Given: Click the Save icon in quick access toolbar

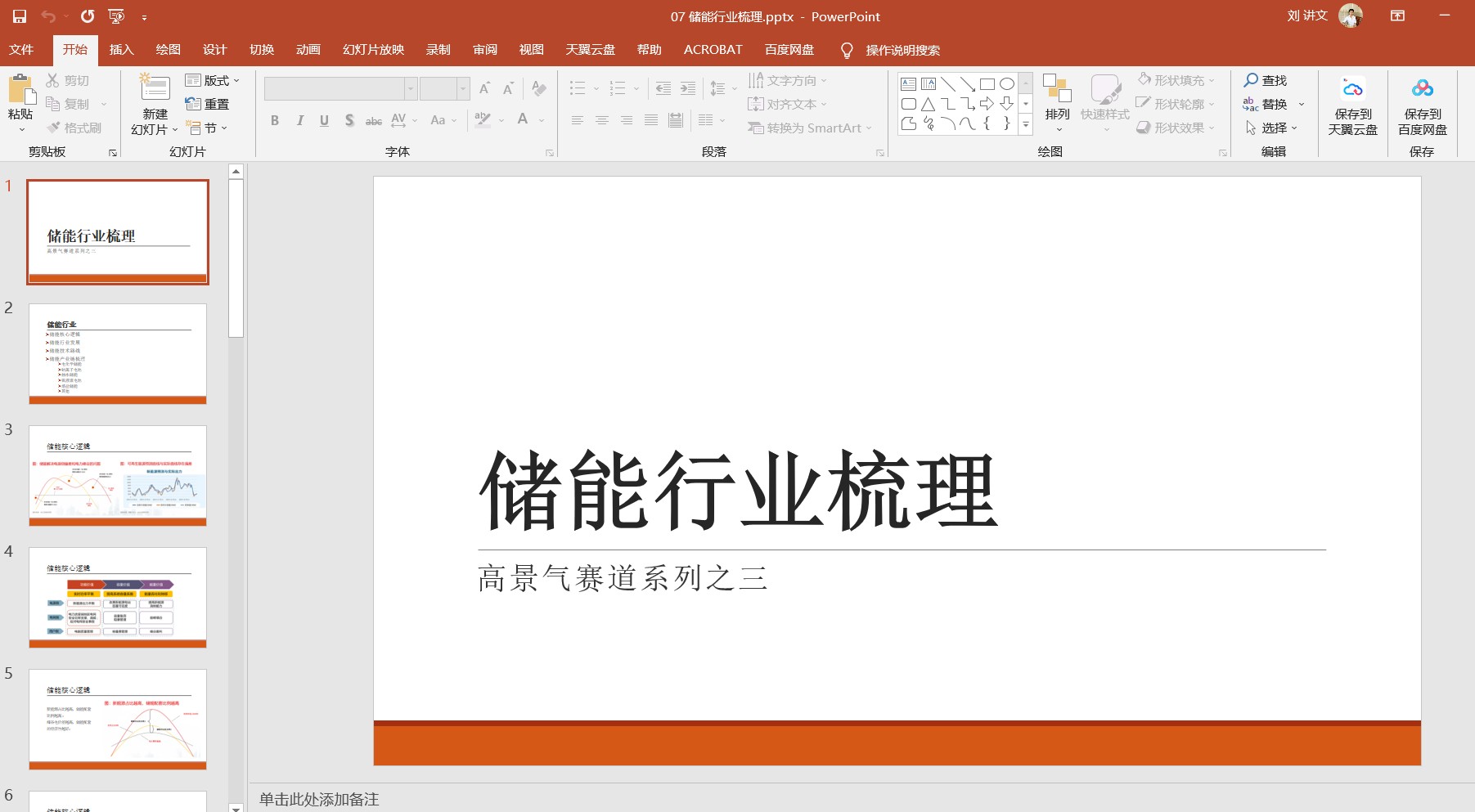Looking at the screenshot, I should 20,16.
